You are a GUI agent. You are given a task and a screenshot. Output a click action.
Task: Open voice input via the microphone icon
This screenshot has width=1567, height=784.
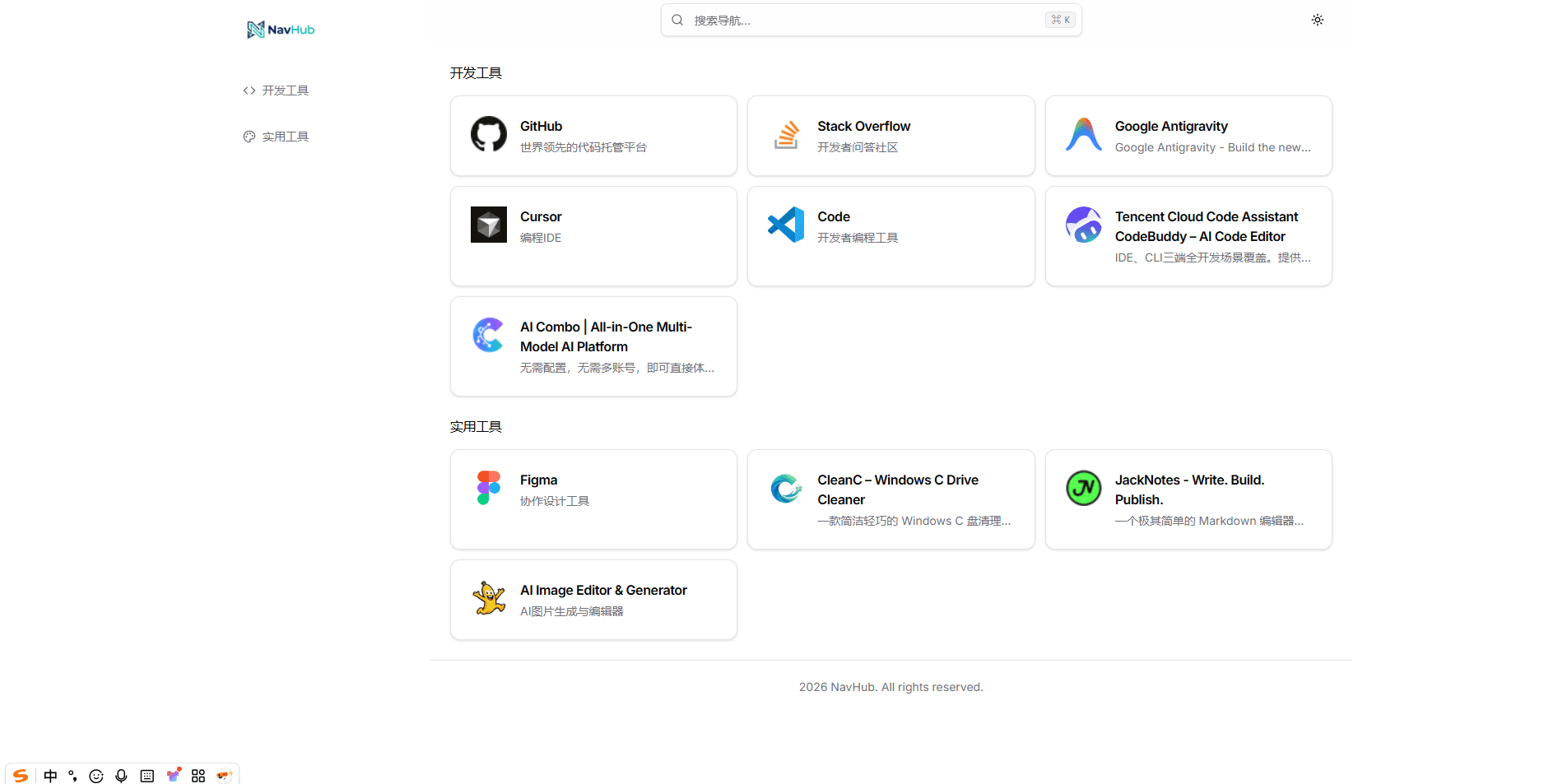(121, 775)
